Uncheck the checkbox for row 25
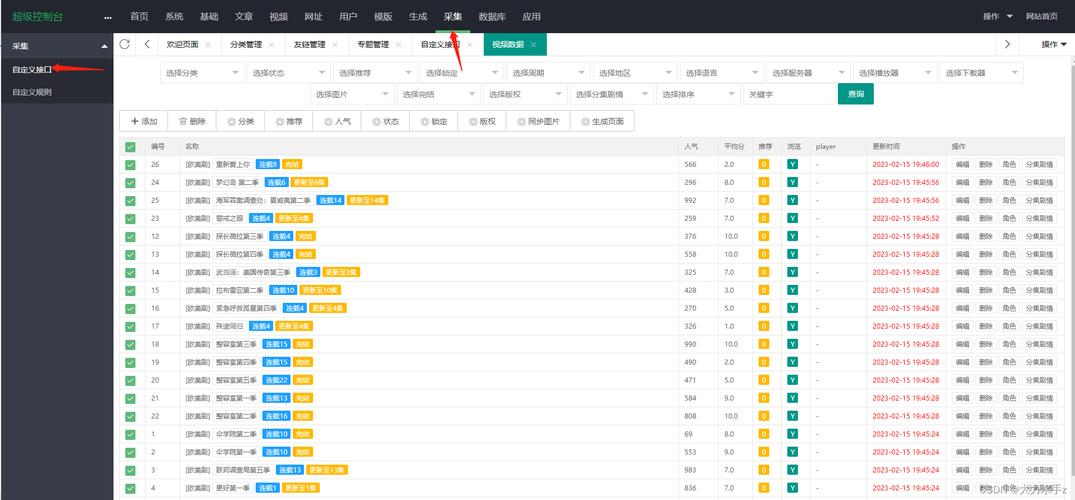 pos(130,200)
